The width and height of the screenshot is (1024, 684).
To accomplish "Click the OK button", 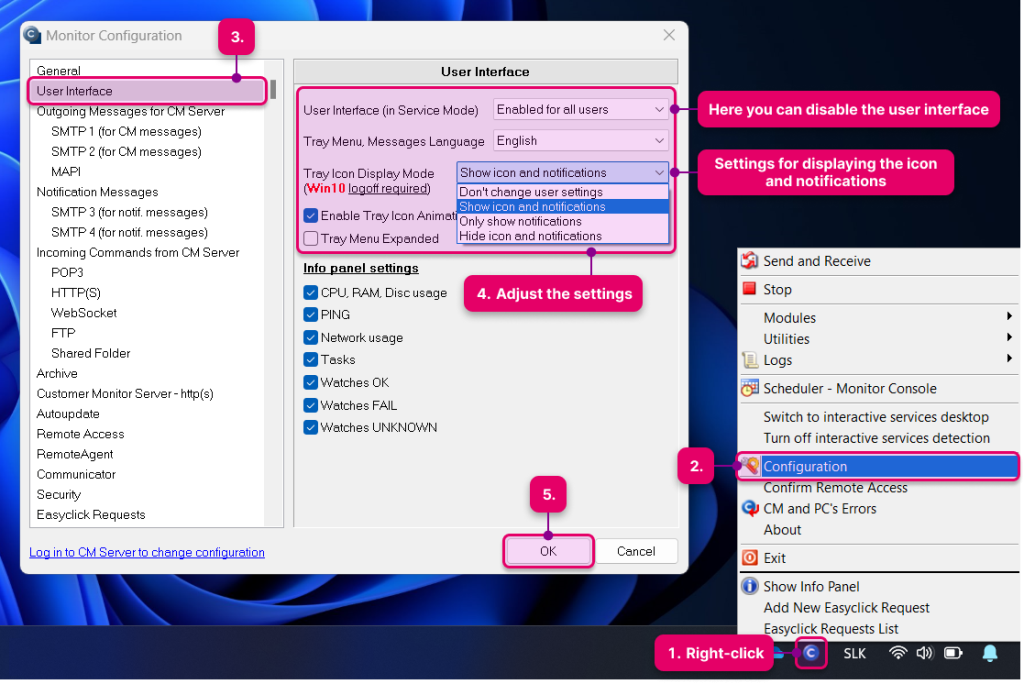I will point(550,553).
